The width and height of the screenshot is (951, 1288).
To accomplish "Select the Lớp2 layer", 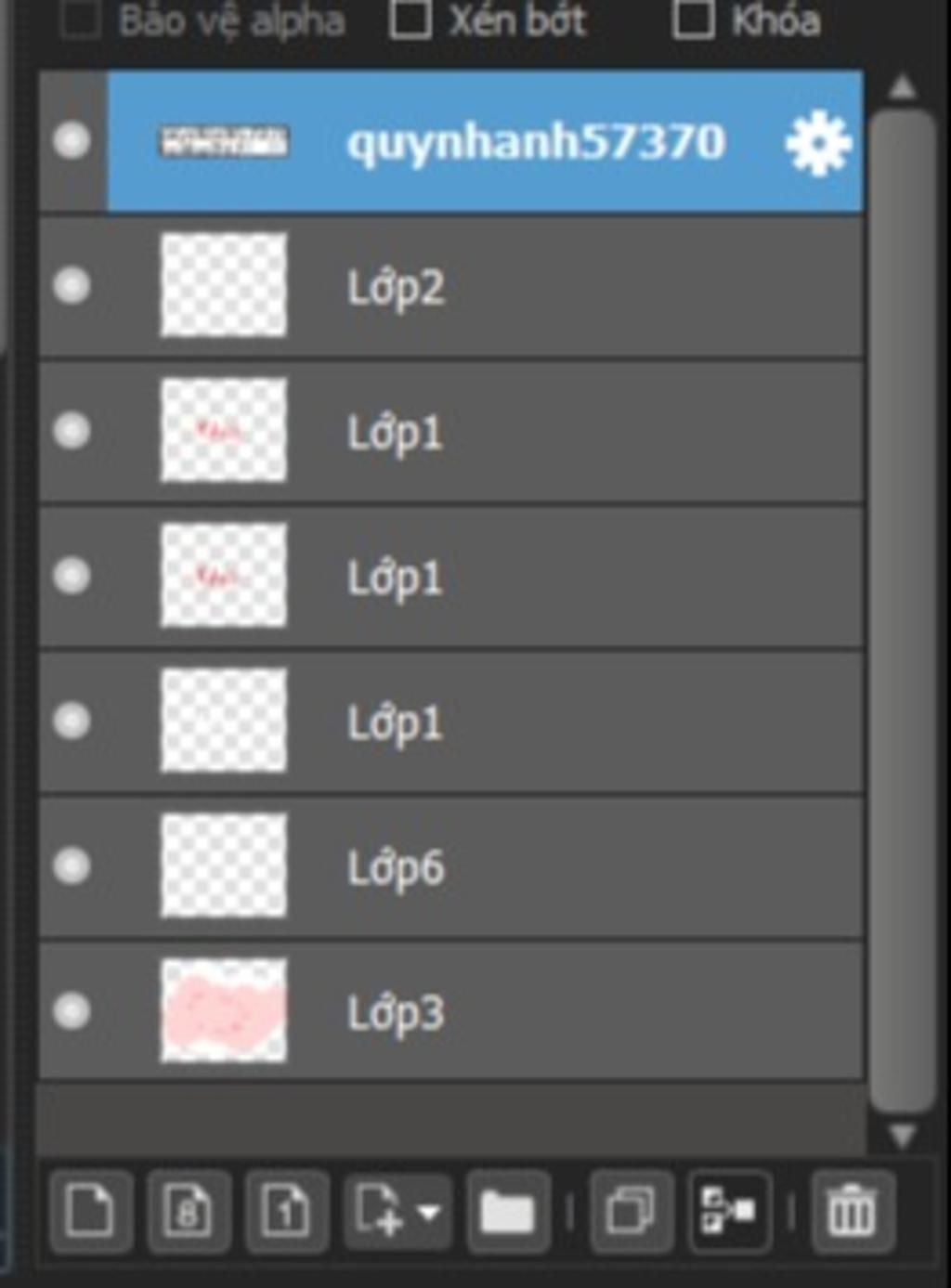I will click(451, 286).
